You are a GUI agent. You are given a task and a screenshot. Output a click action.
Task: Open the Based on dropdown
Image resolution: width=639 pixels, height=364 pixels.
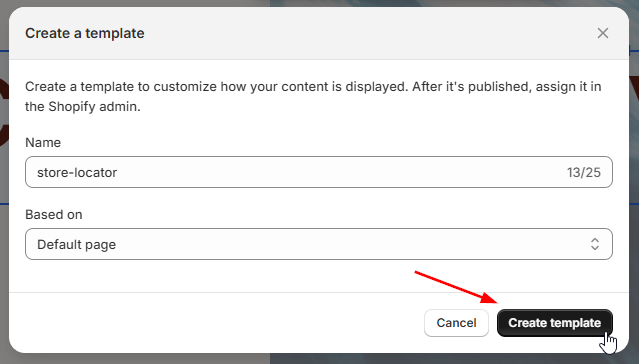pyautogui.click(x=319, y=244)
